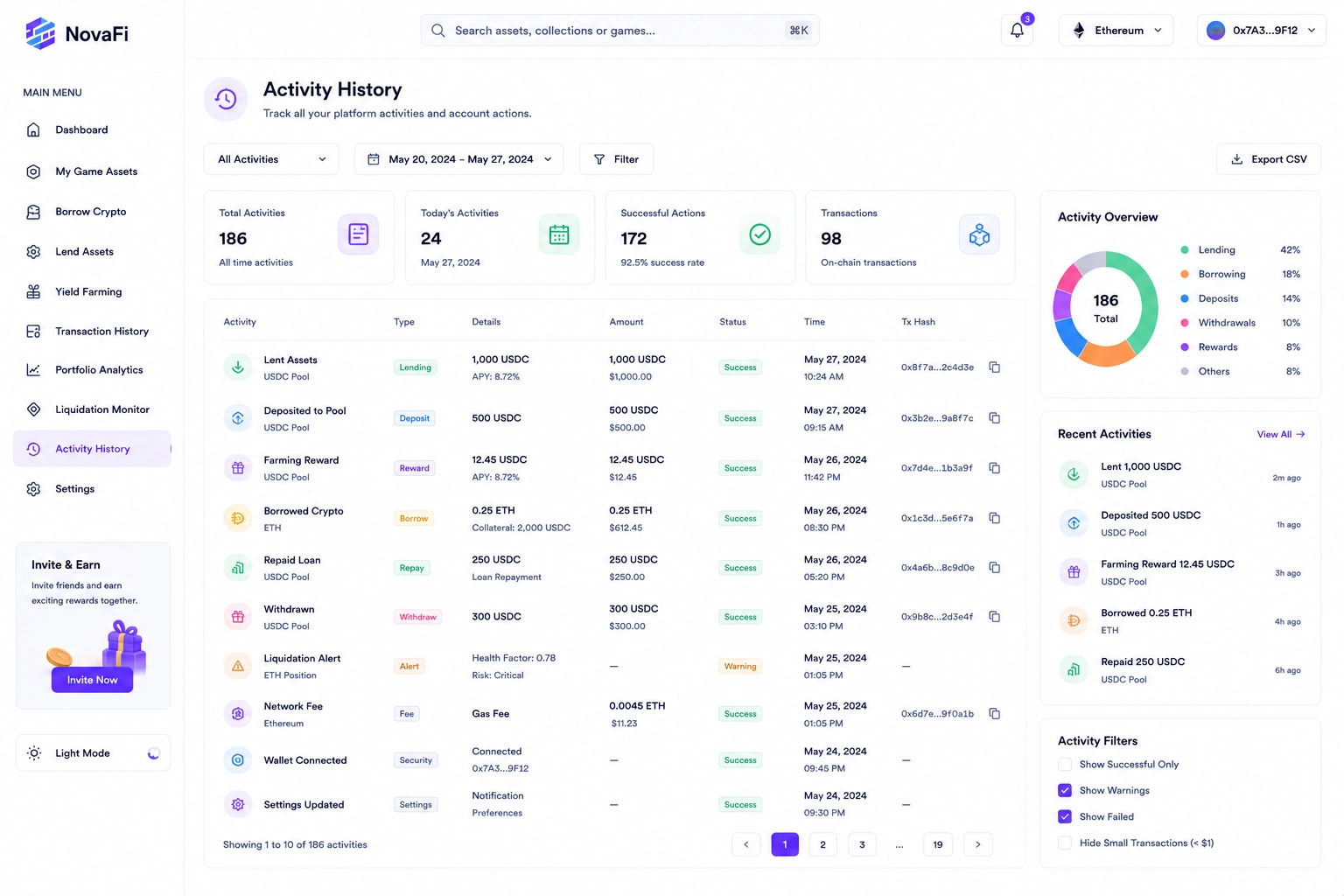
Task: Click the Total Activities card icon
Action: 358,234
